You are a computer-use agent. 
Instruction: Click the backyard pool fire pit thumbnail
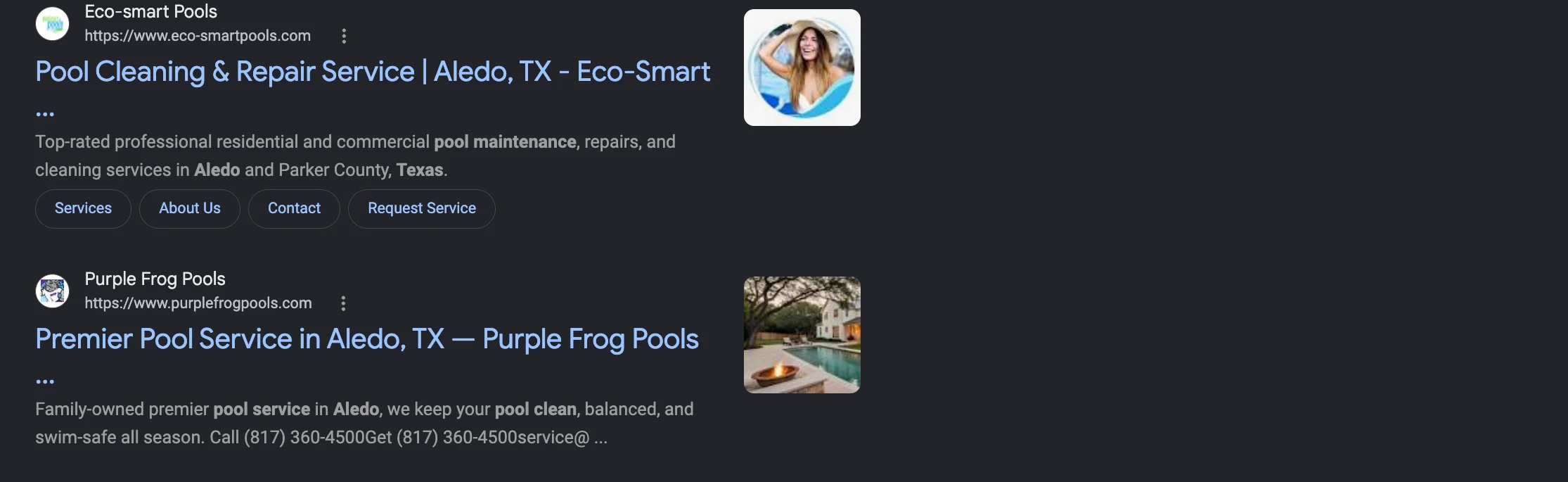point(802,335)
